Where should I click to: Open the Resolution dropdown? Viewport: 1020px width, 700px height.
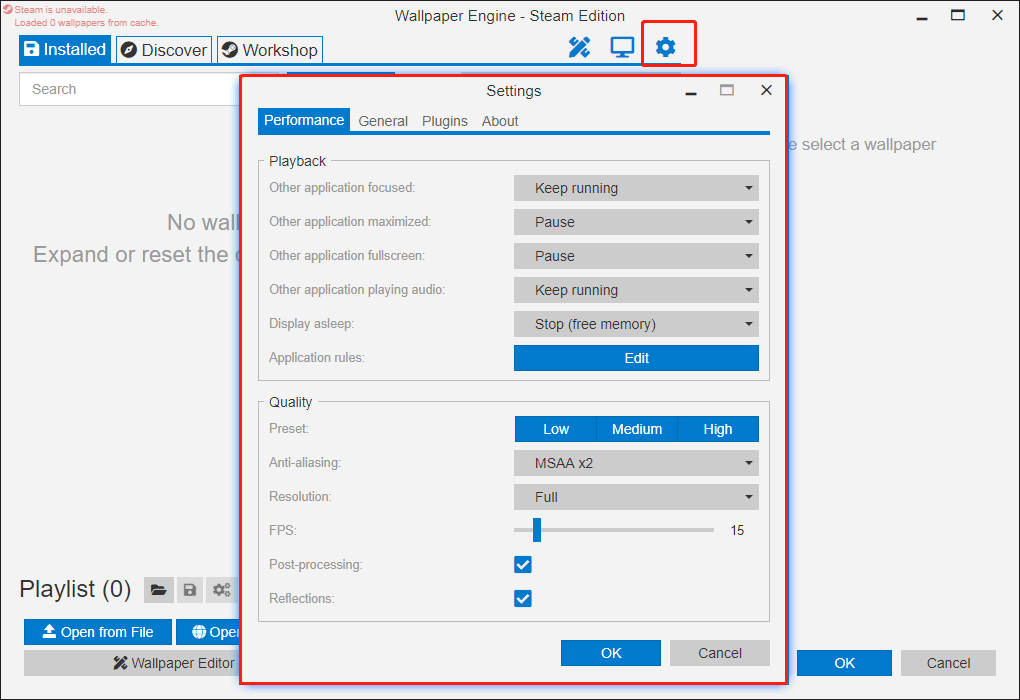coord(636,497)
